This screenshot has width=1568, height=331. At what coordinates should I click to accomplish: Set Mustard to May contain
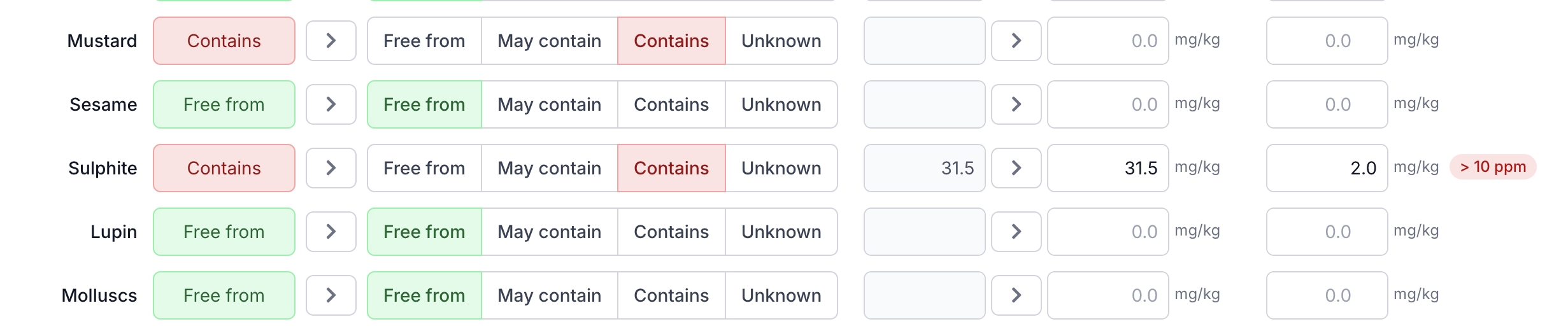(x=549, y=41)
